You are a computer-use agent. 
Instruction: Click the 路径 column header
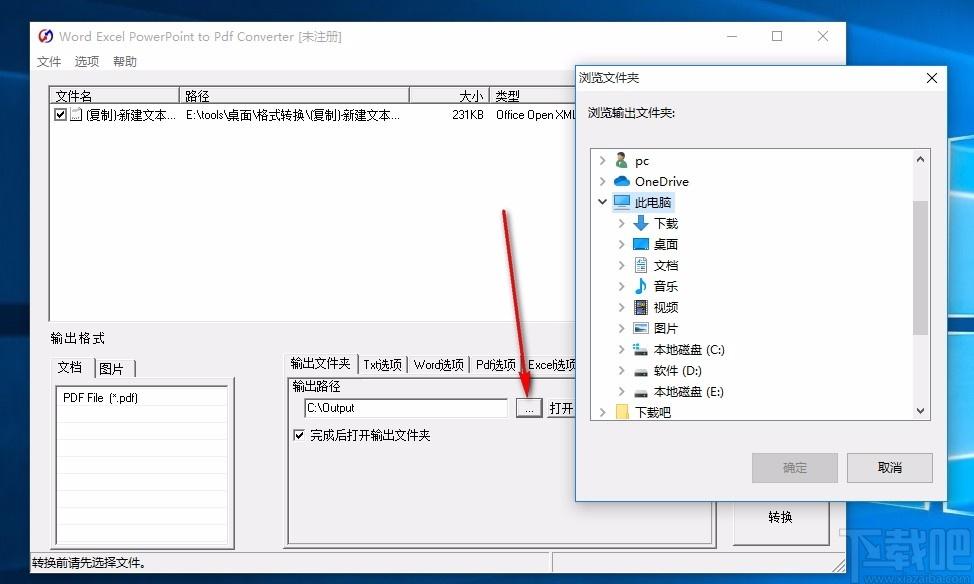coord(294,96)
